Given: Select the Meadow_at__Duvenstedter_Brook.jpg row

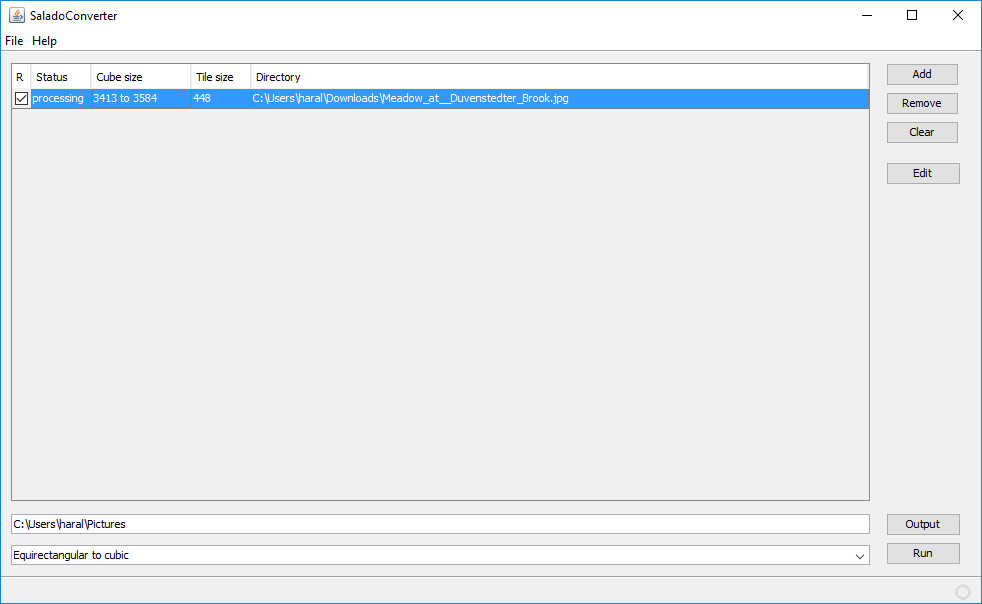Looking at the screenshot, I should [x=410, y=99].
